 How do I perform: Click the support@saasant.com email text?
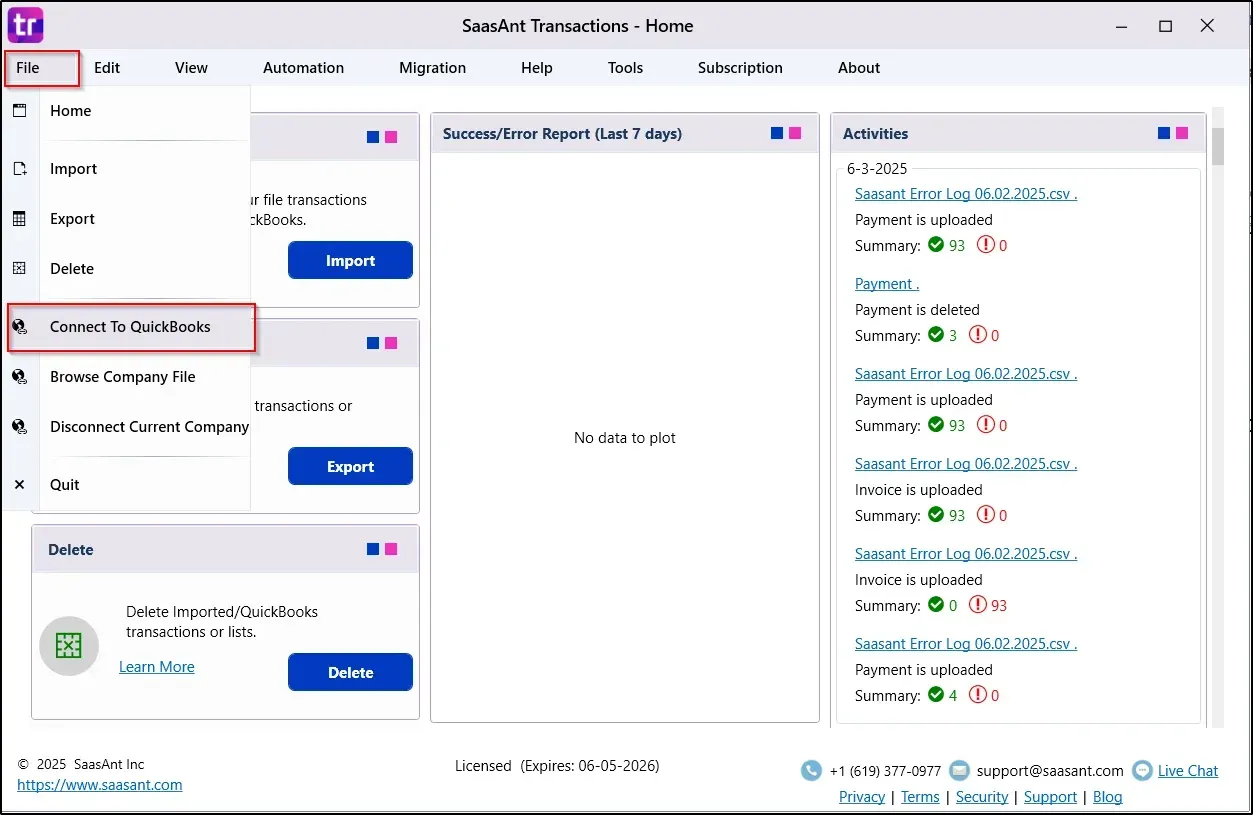point(1050,771)
